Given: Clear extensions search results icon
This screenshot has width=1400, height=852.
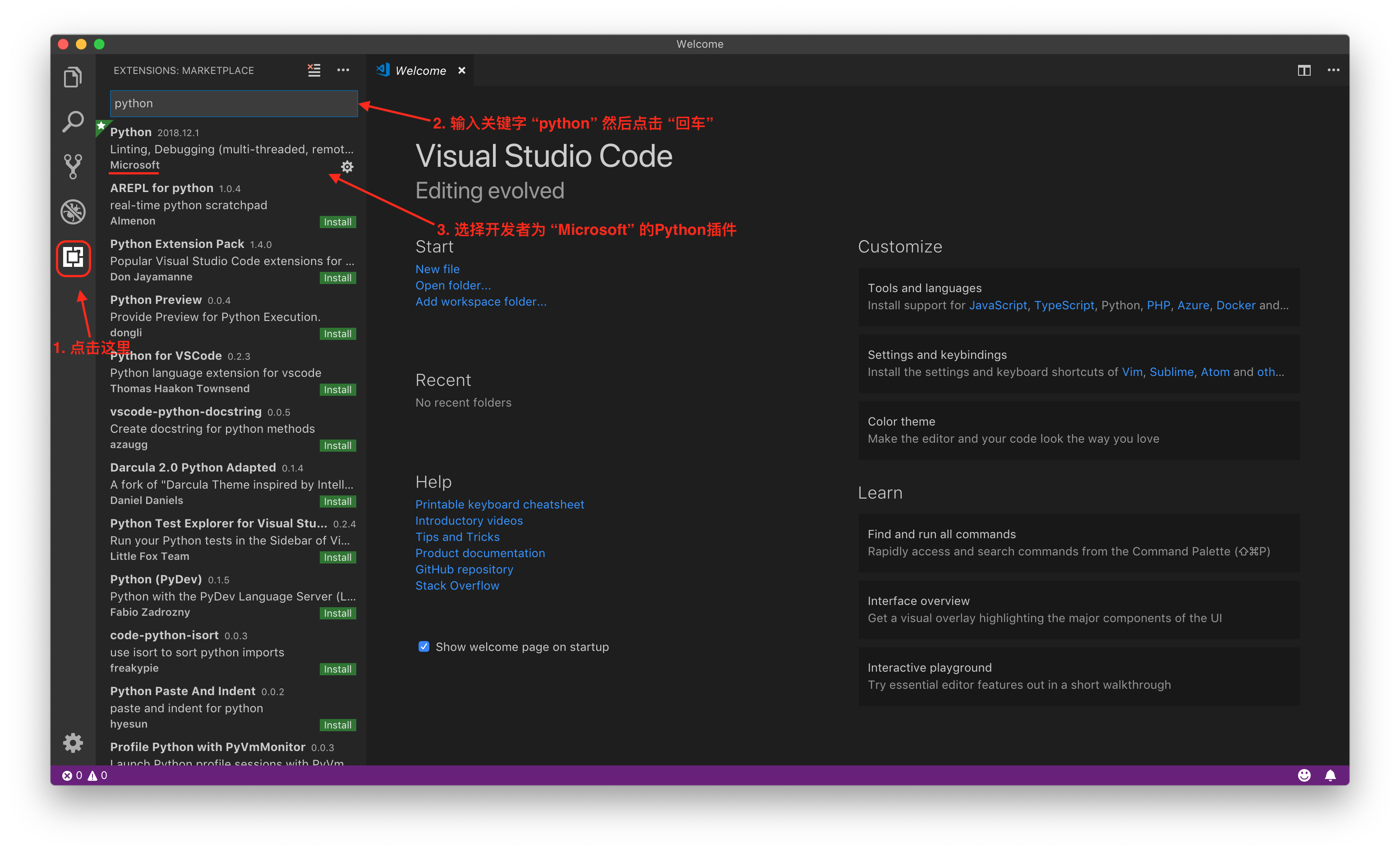Looking at the screenshot, I should 313,70.
